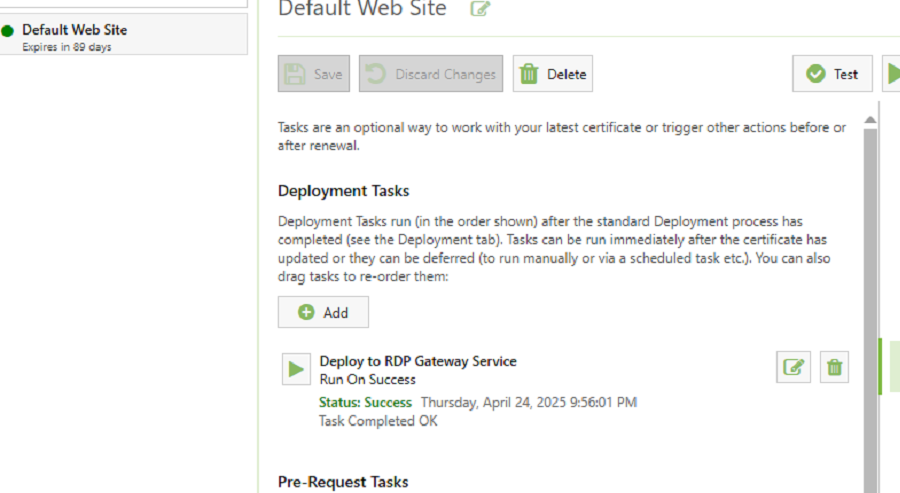Click the green checkmark Test button
Viewport: 900px width, 493px height.
click(832, 73)
